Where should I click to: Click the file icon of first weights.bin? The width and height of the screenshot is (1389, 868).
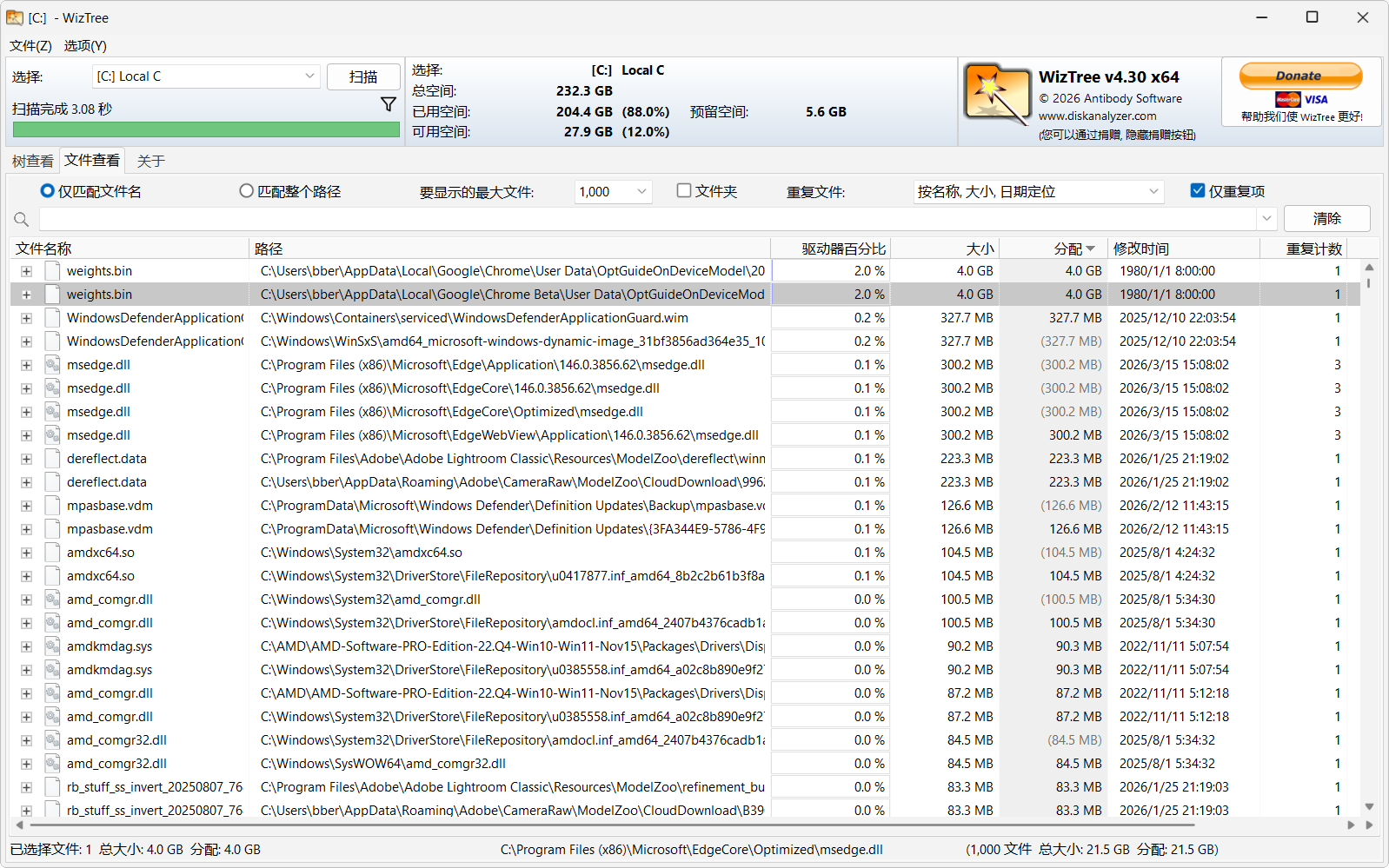pos(53,271)
